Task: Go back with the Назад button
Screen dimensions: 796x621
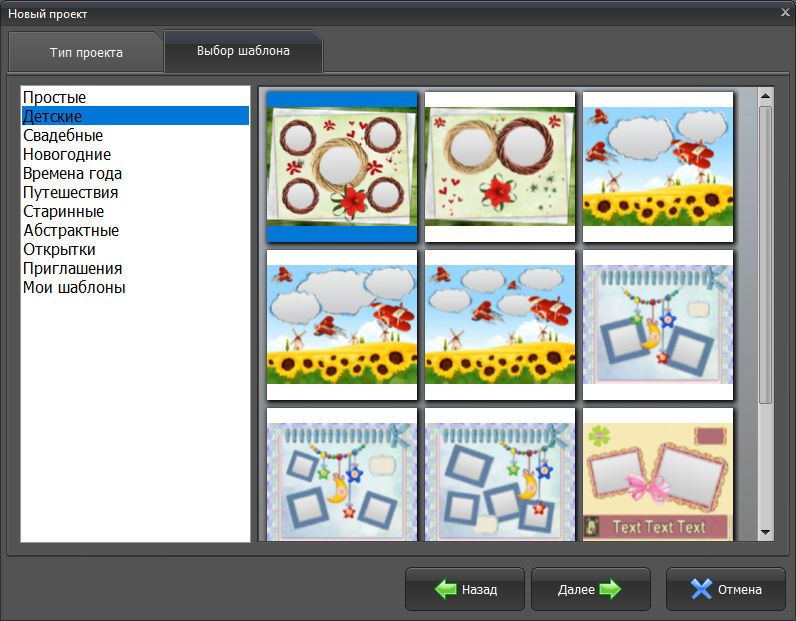Action: (465, 589)
